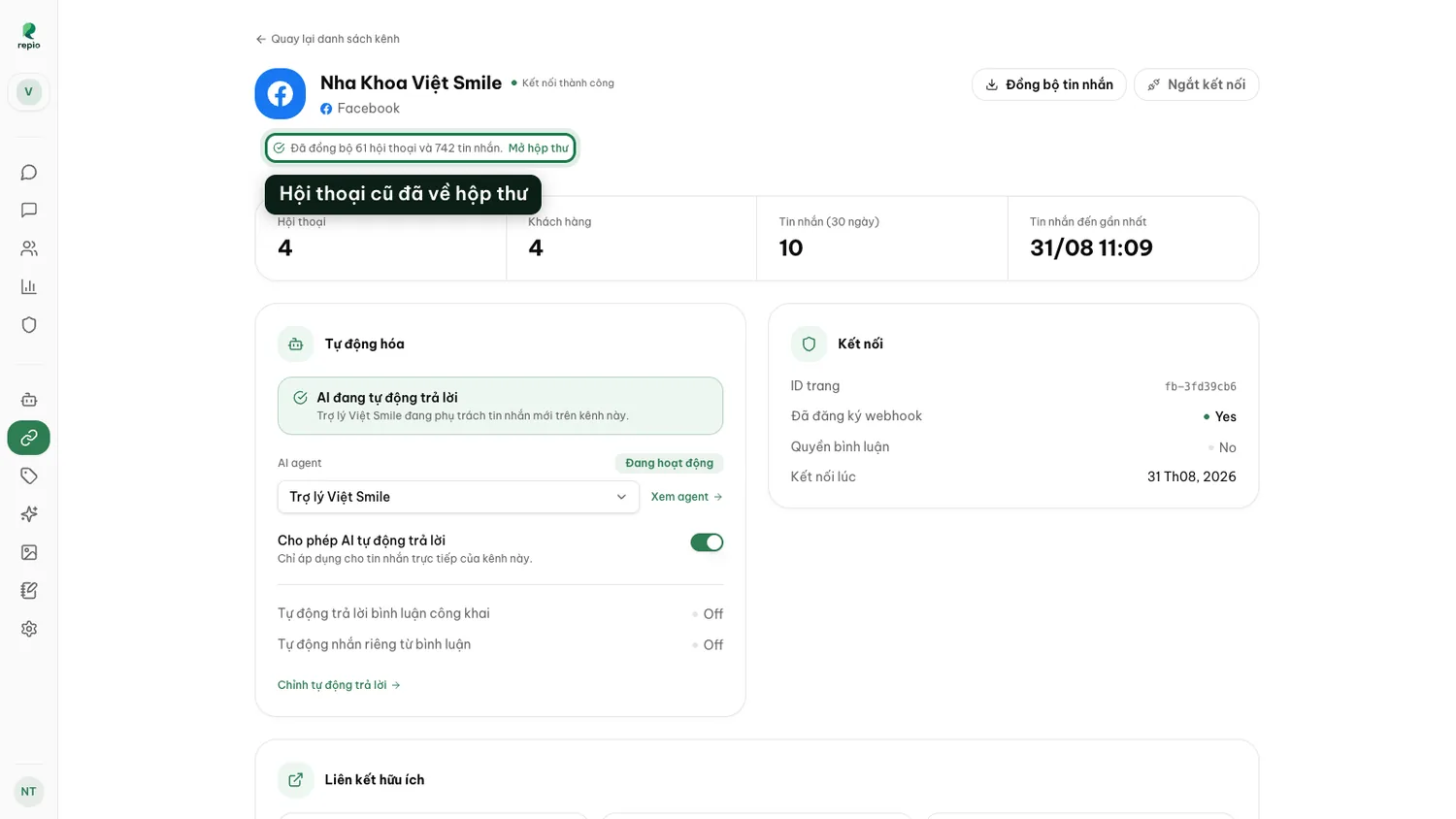1456x819 pixels.
Task: Open the customers people icon in sidebar
Action: click(29, 248)
